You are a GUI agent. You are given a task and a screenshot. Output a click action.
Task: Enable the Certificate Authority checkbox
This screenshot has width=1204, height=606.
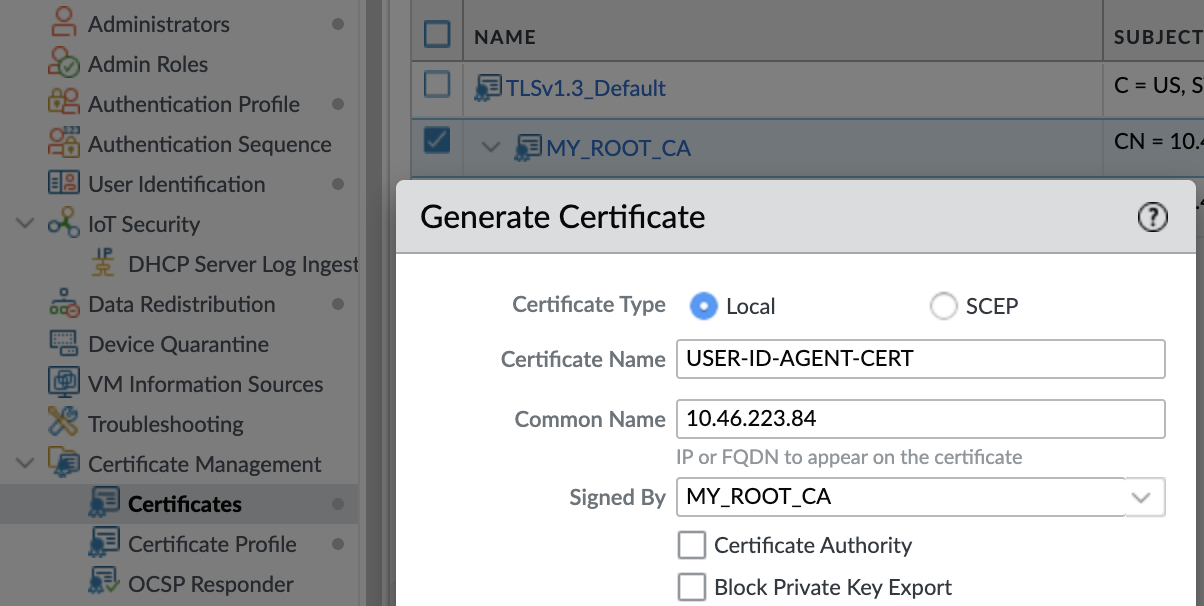coord(692,546)
